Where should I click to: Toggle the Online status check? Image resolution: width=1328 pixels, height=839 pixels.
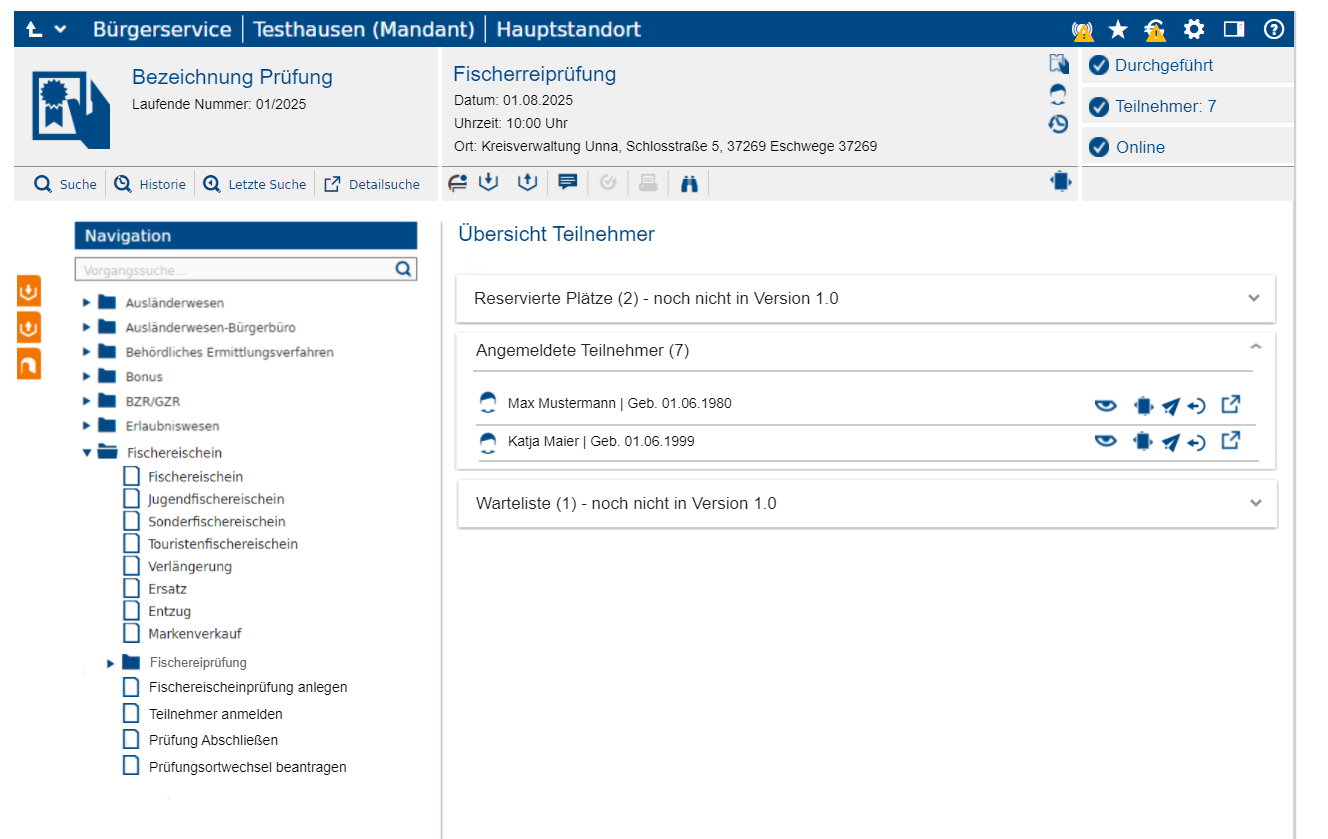click(x=1099, y=147)
